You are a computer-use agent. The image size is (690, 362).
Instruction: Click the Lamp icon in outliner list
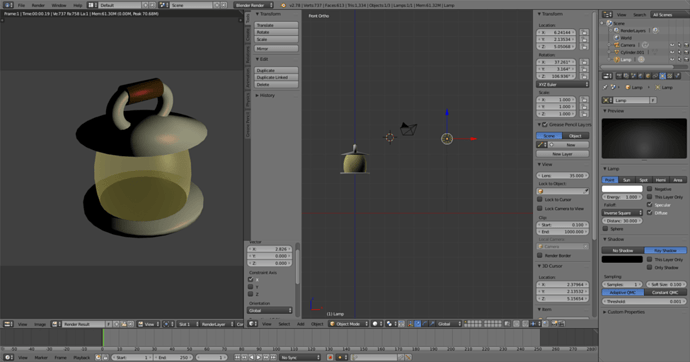point(617,59)
